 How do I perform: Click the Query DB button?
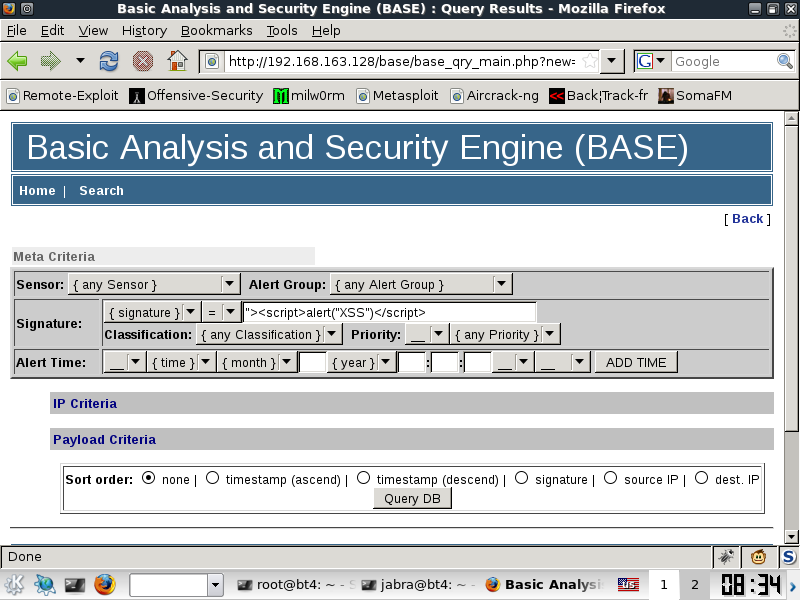(412, 498)
